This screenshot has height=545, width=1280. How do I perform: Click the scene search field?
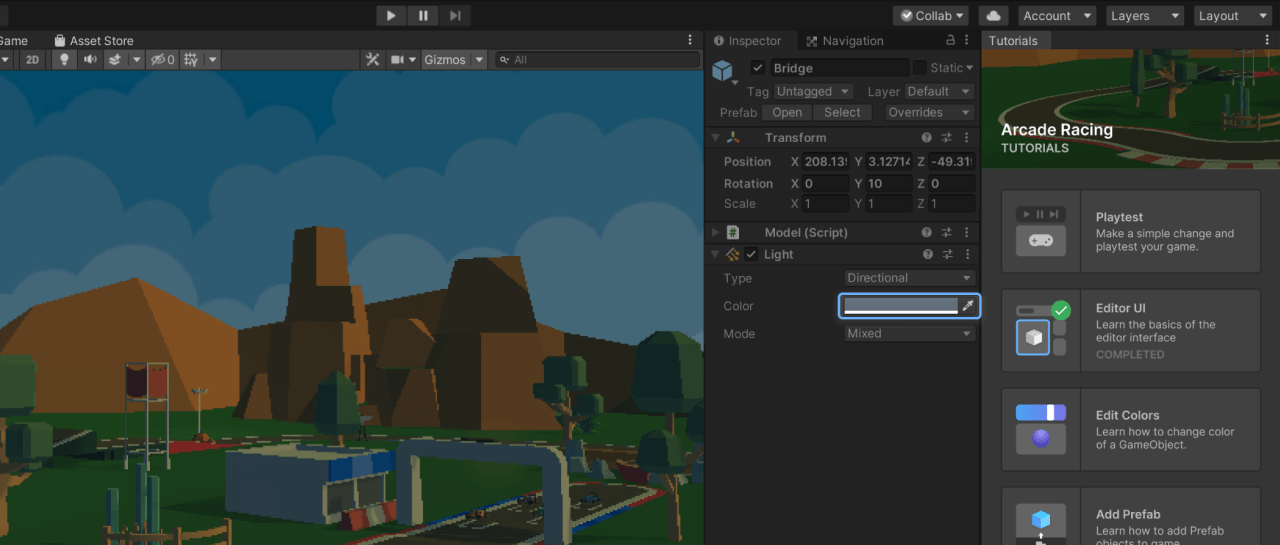point(598,60)
